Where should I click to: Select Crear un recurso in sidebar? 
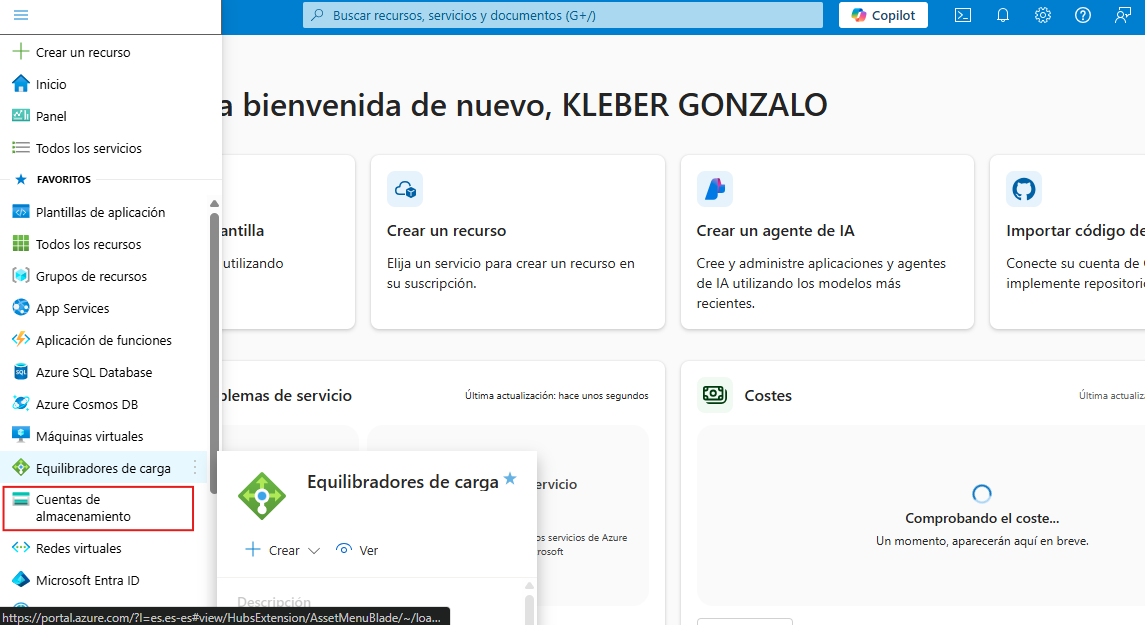83,52
